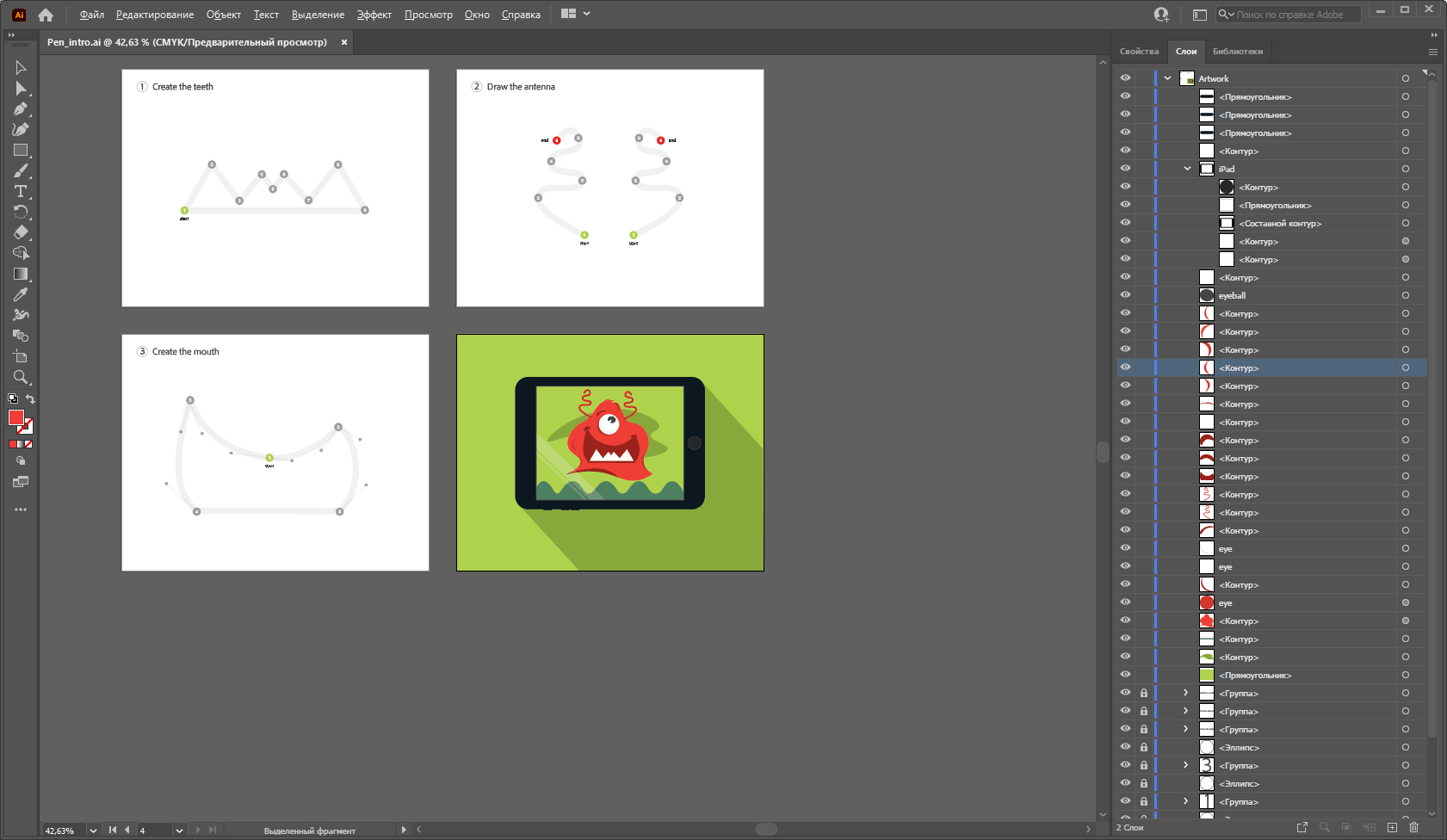Viewport: 1447px width, 840px height.
Task: Select the Type tool
Action: coord(21,191)
